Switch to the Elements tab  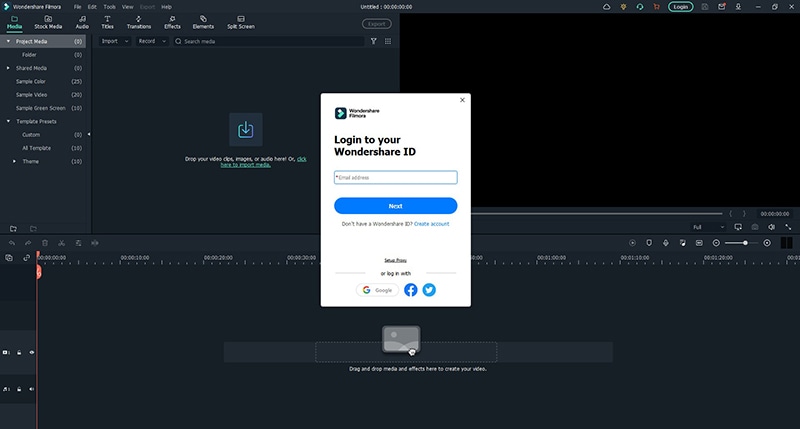point(203,22)
